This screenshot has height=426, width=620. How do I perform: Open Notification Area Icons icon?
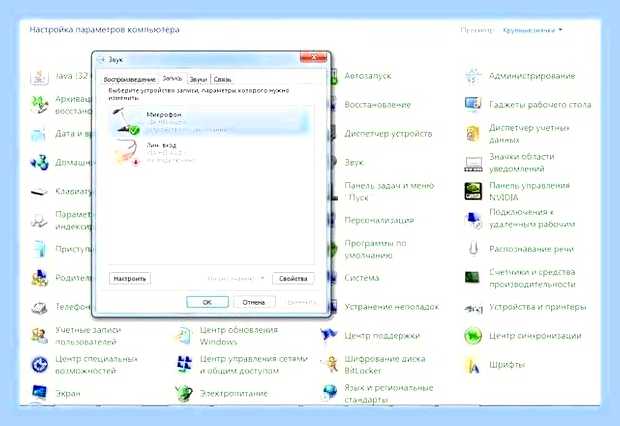[x=473, y=163]
